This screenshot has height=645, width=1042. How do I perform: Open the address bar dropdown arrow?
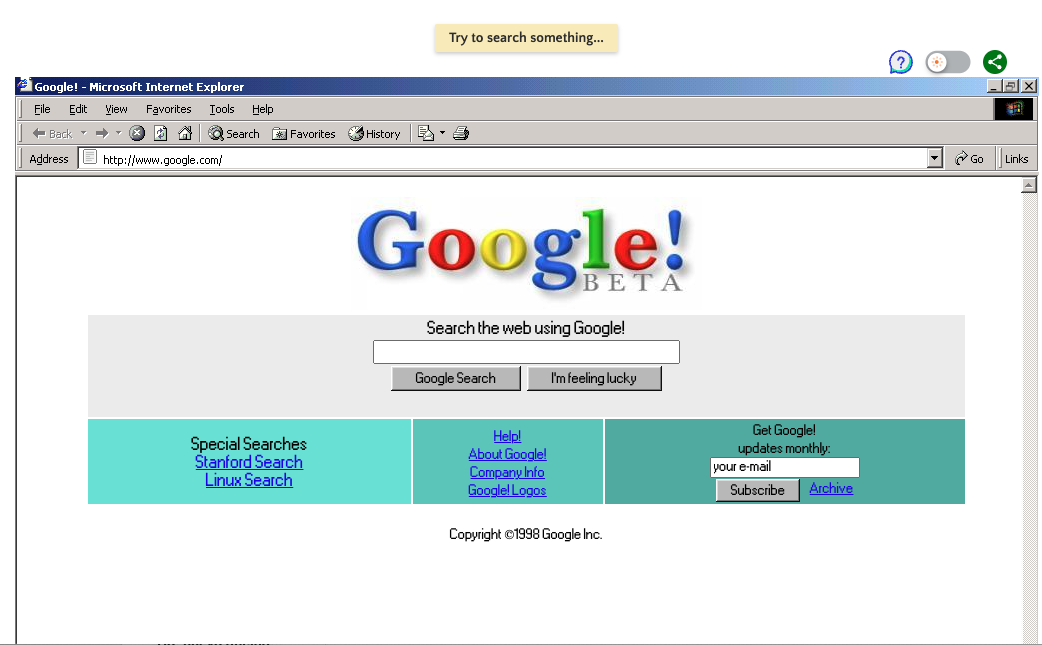tap(935, 158)
